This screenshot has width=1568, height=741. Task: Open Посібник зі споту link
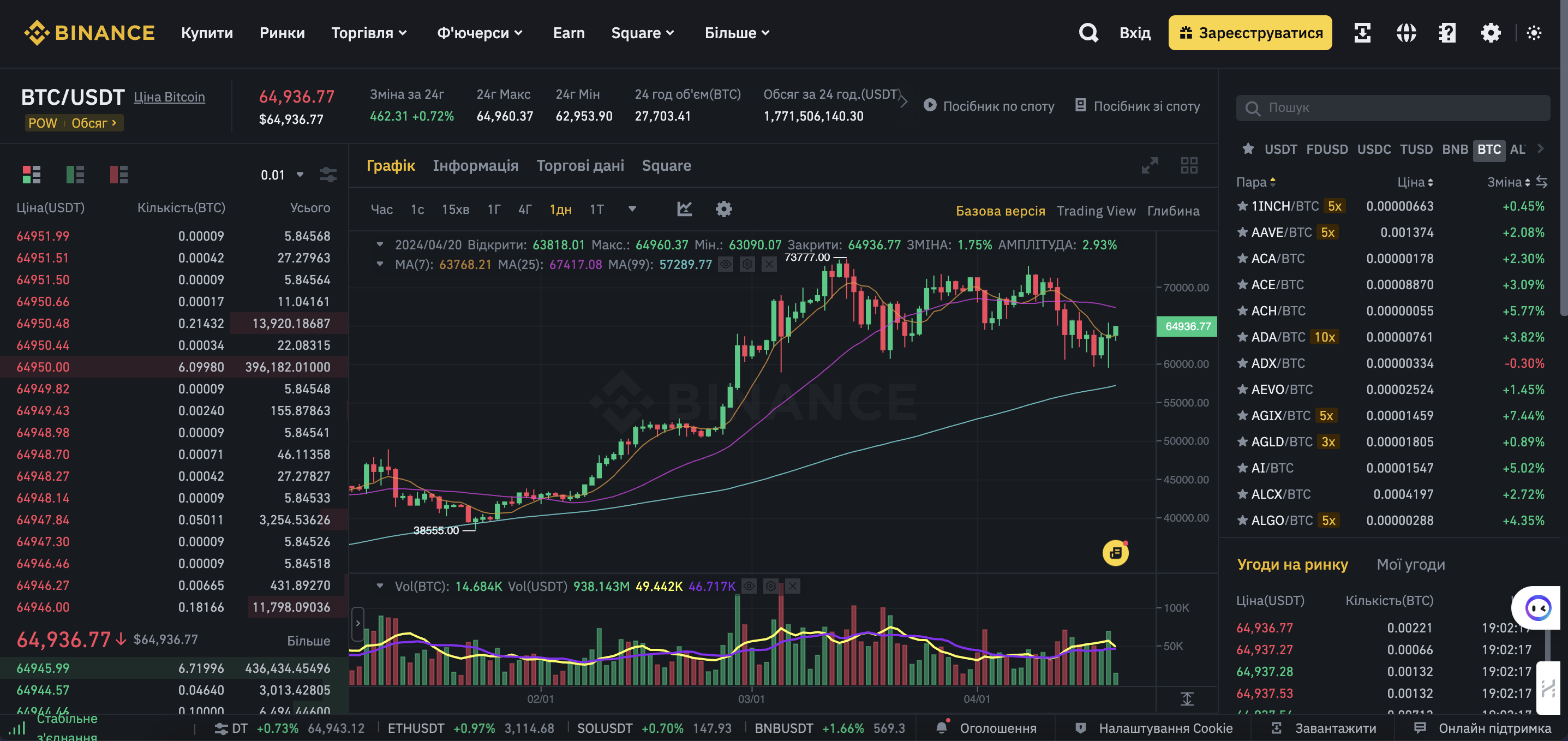point(1137,105)
